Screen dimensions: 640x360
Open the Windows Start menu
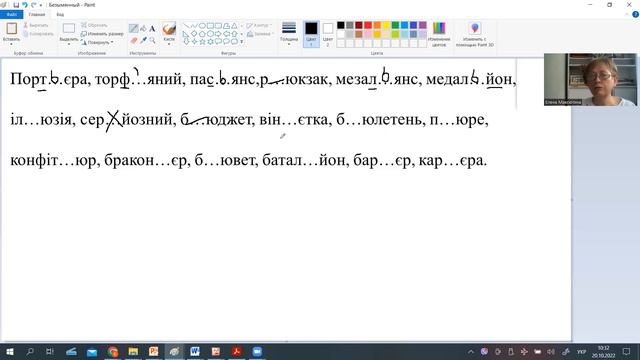(x=9, y=351)
